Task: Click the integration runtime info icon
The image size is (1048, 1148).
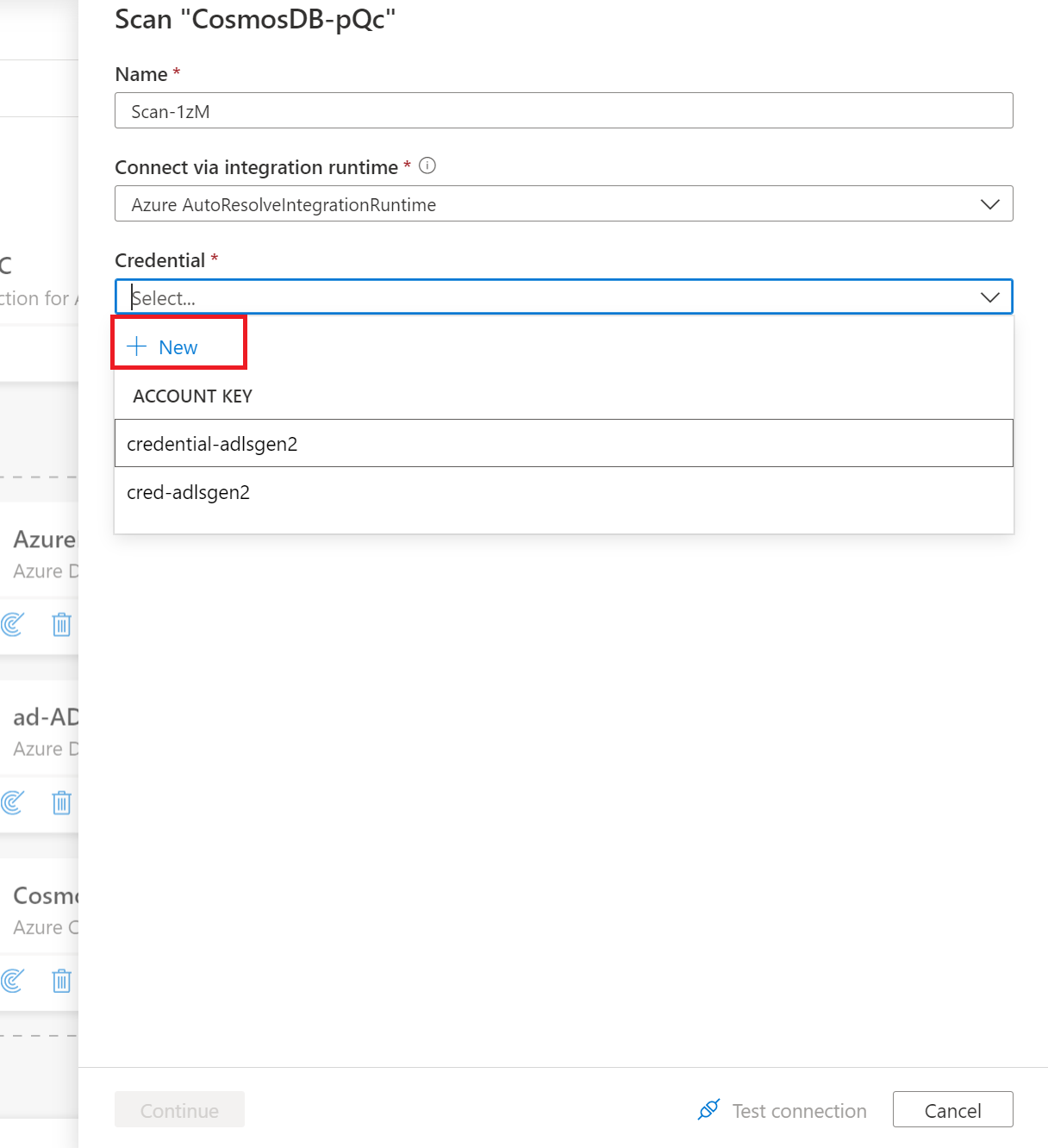Action: [x=427, y=165]
